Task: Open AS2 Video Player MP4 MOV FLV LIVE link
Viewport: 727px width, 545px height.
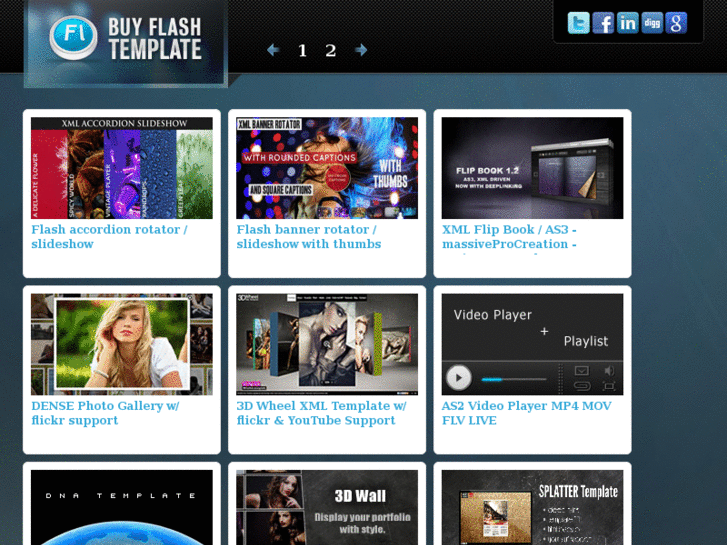Action: [526, 413]
